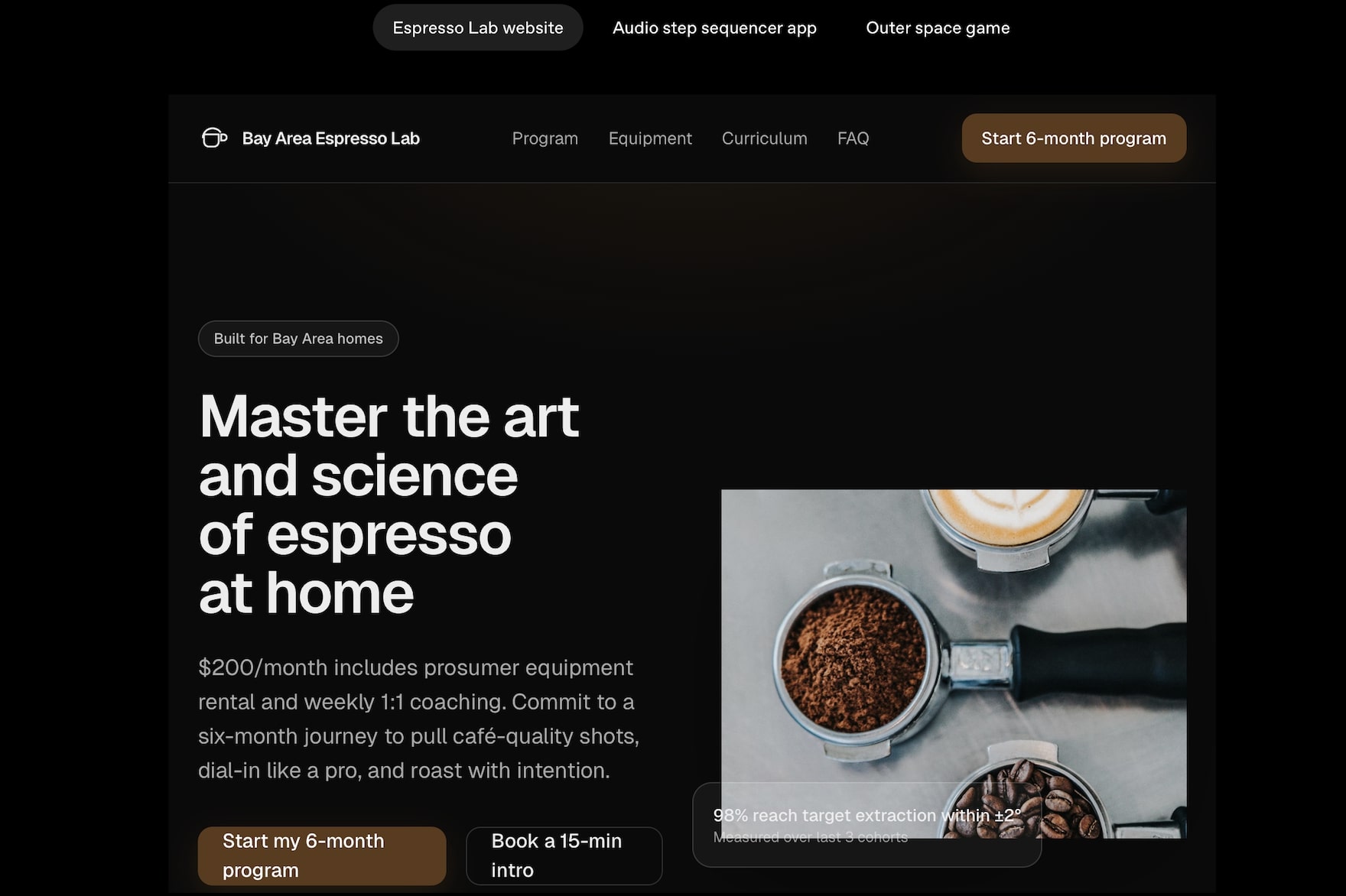This screenshot has width=1346, height=896.
Task: Open the FAQ nav link
Action: point(853,138)
